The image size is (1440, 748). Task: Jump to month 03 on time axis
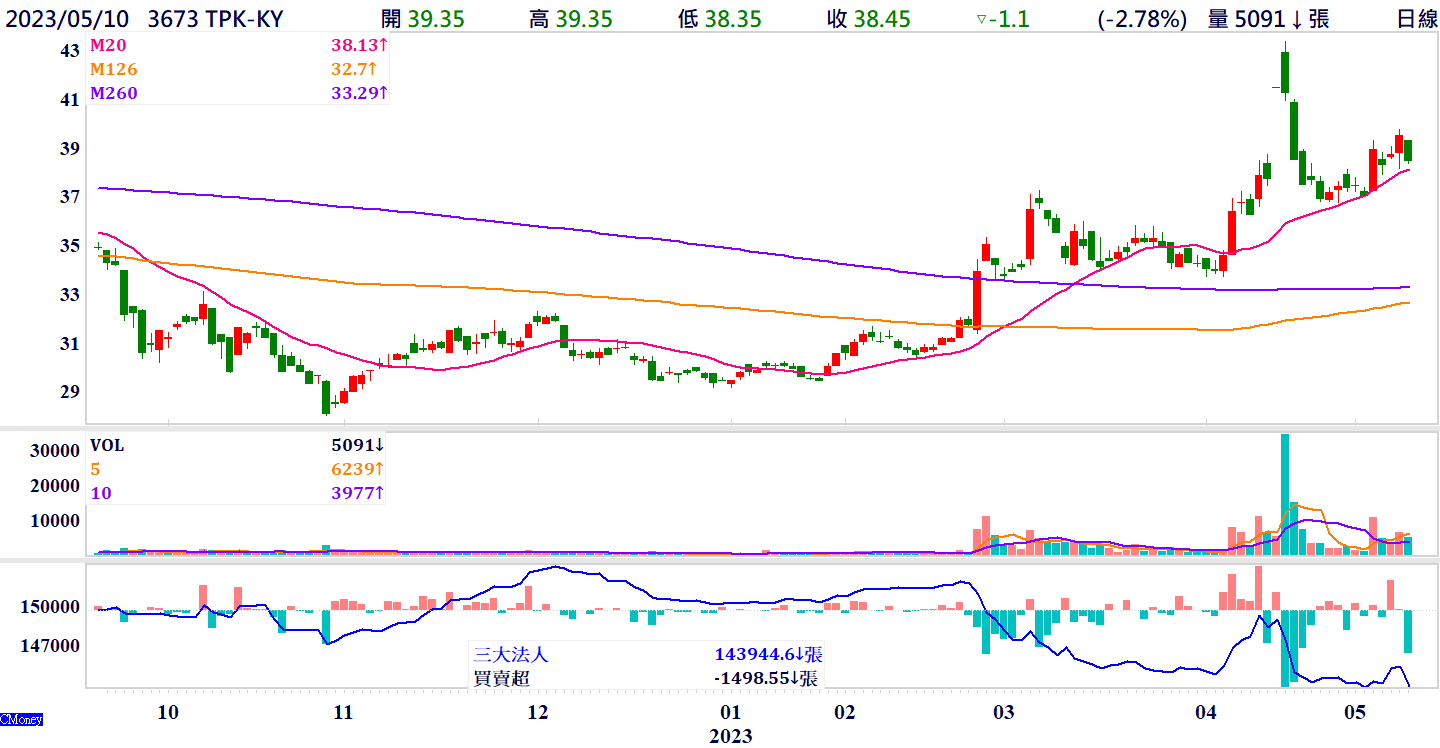(x=1003, y=712)
